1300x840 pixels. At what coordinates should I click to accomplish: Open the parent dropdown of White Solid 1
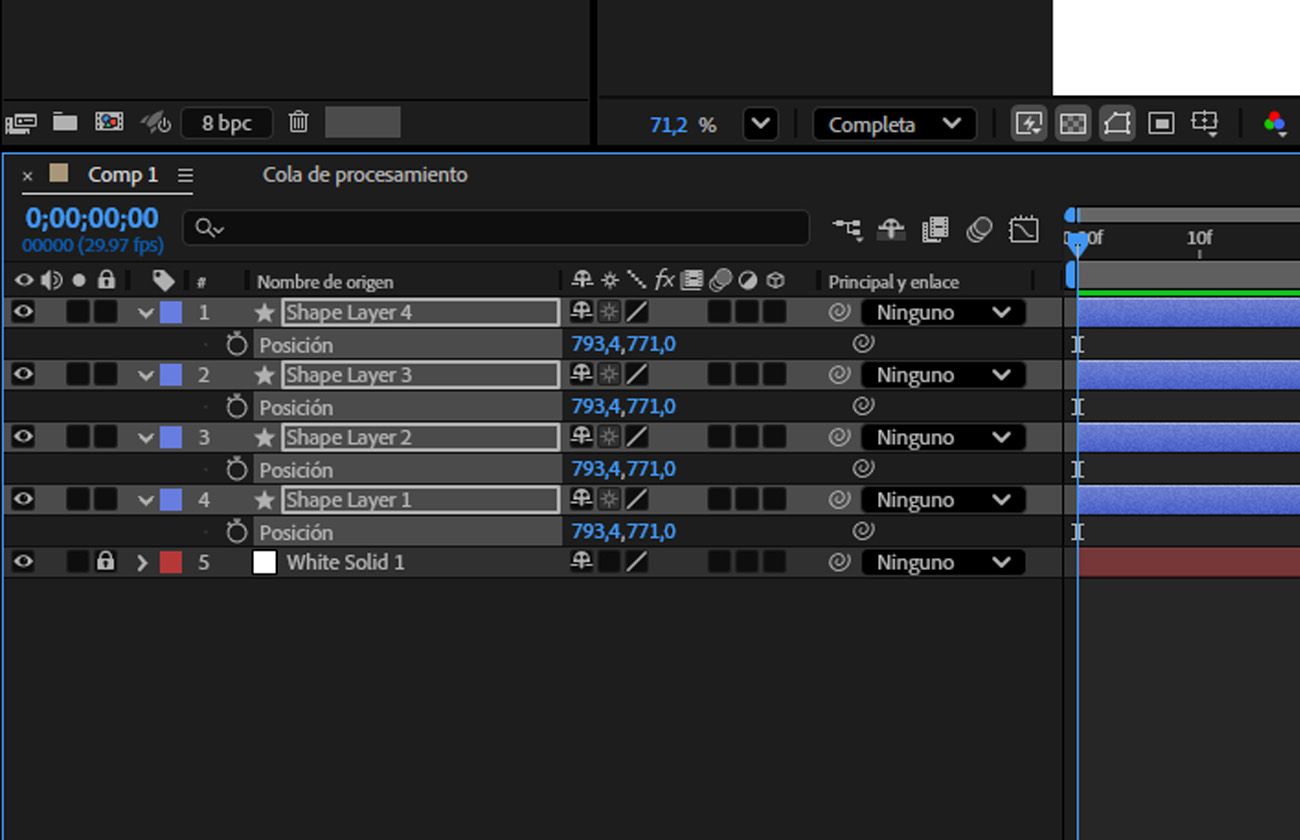(x=943, y=562)
